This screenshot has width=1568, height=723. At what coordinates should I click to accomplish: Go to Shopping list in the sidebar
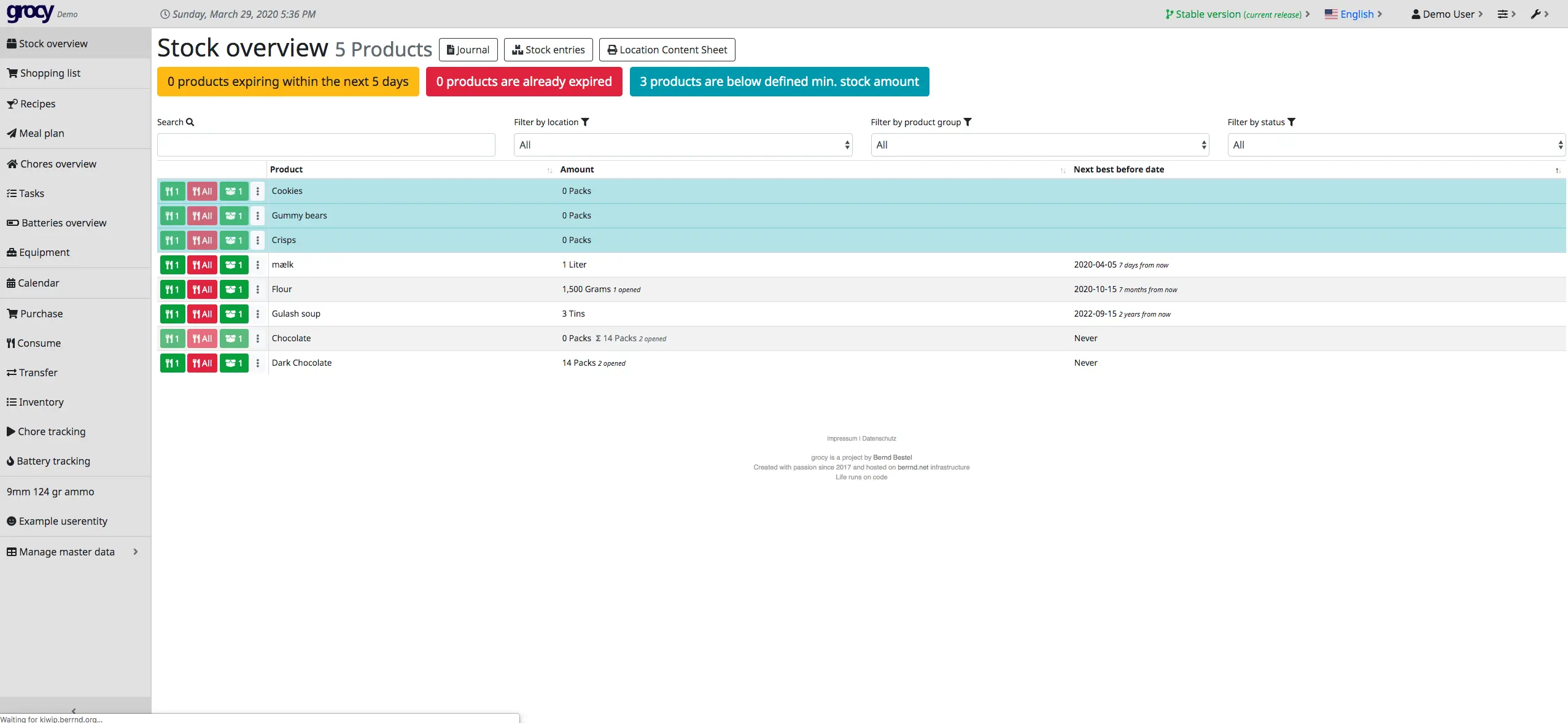50,73
